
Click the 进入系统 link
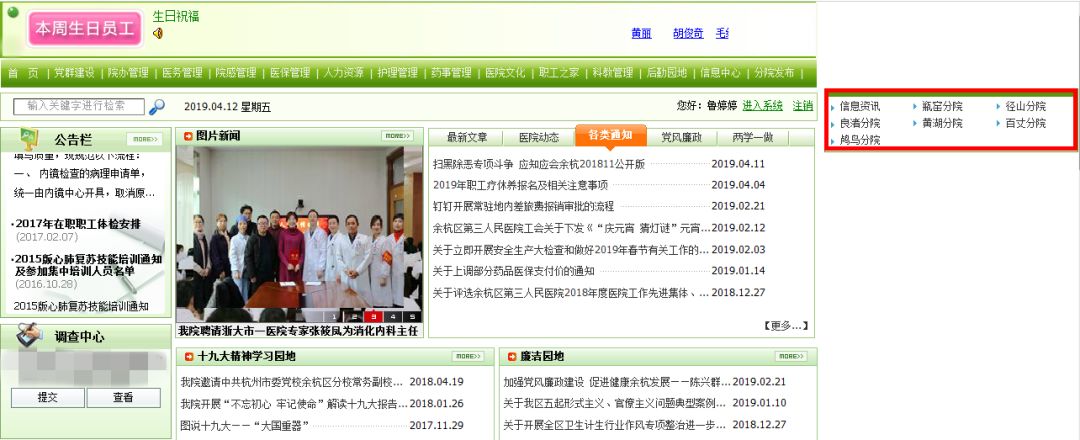[762, 105]
